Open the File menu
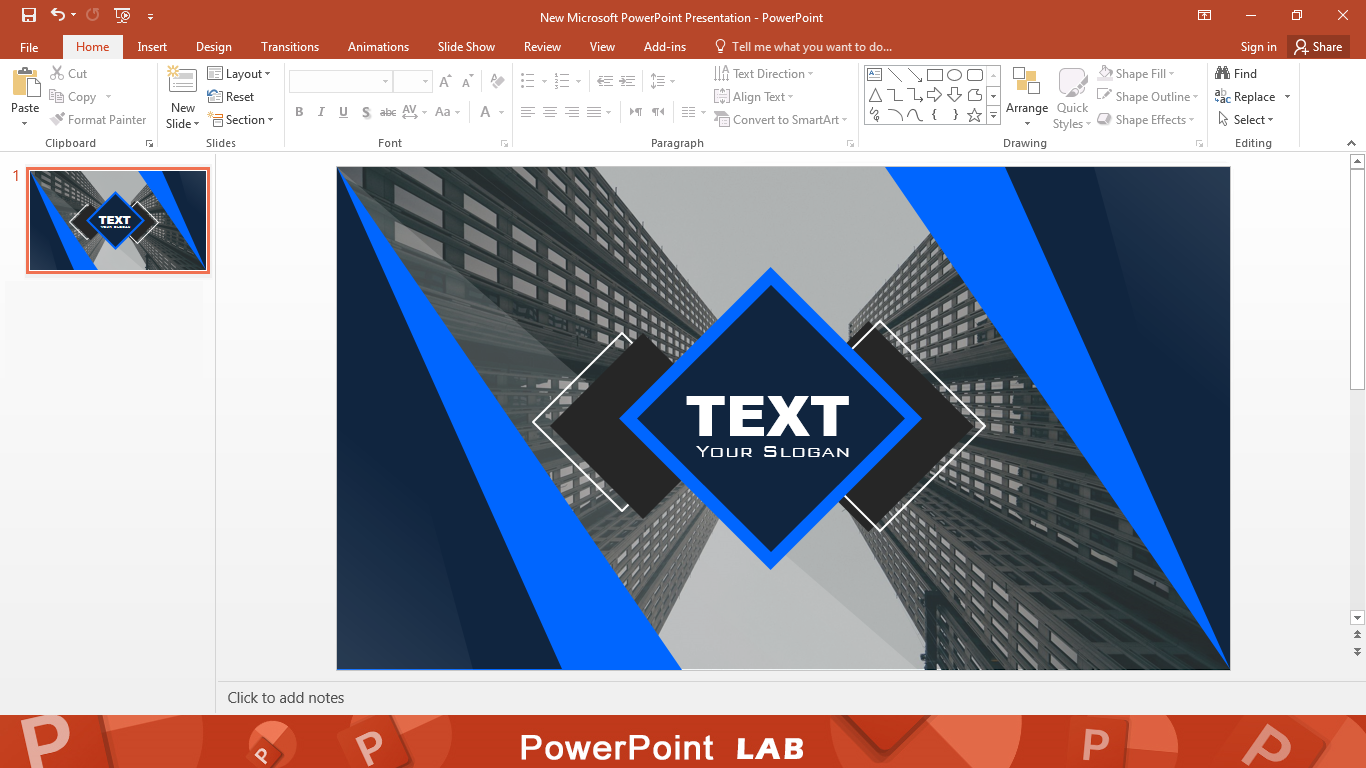The image size is (1366, 768). [x=29, y=47]
